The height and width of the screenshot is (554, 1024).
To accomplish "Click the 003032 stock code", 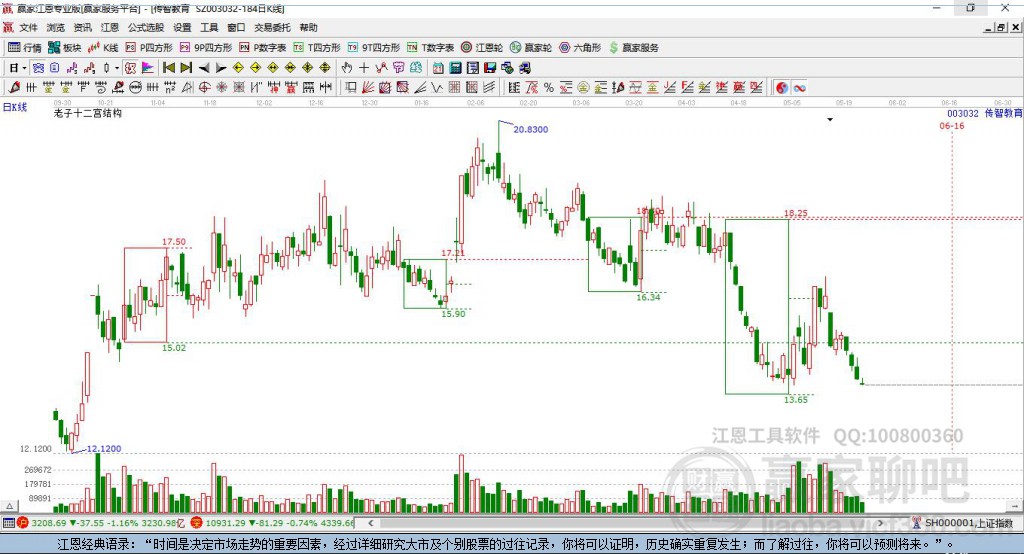I will pos(963,113).
